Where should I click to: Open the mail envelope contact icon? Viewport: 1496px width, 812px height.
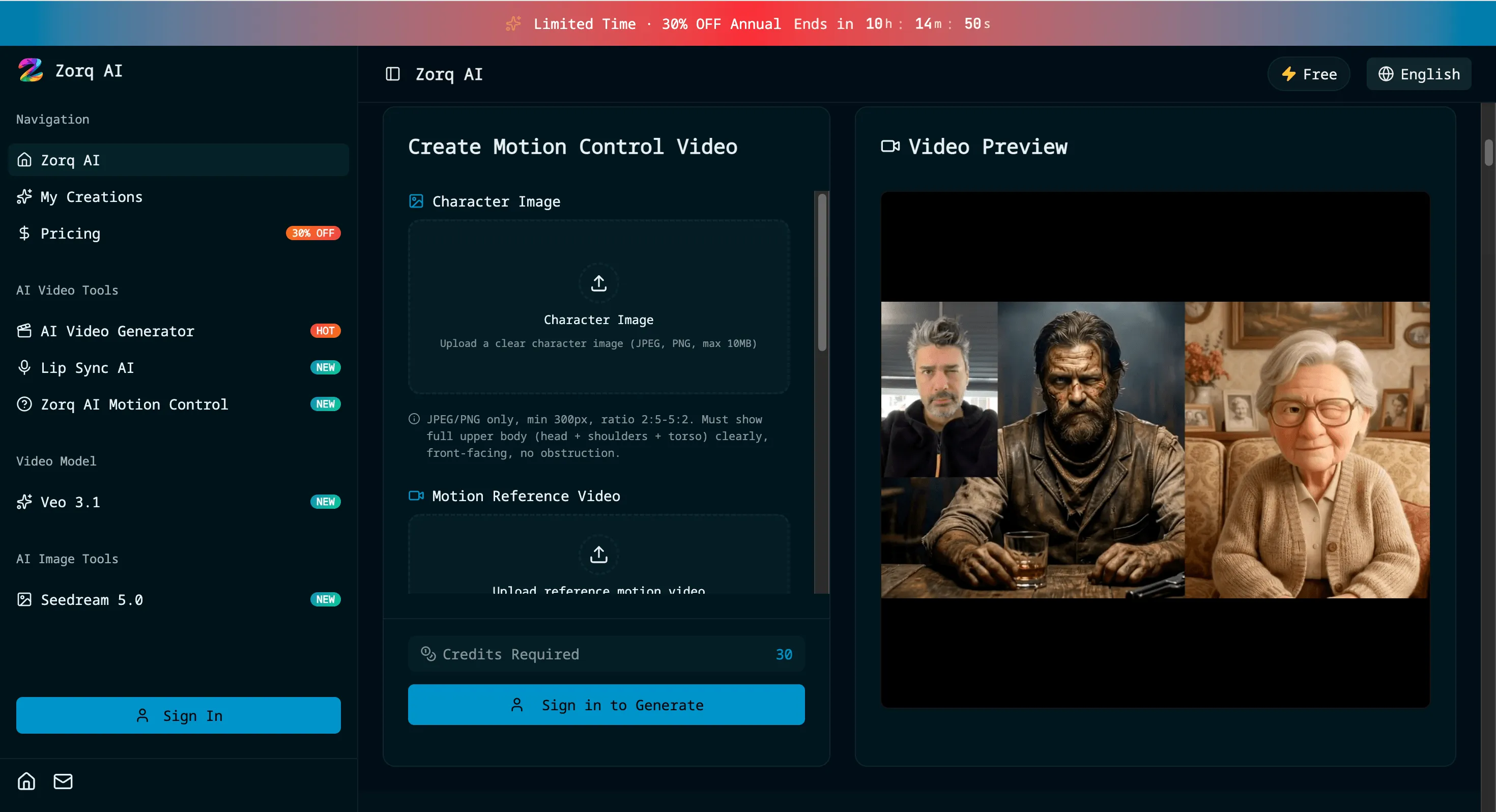63,781
